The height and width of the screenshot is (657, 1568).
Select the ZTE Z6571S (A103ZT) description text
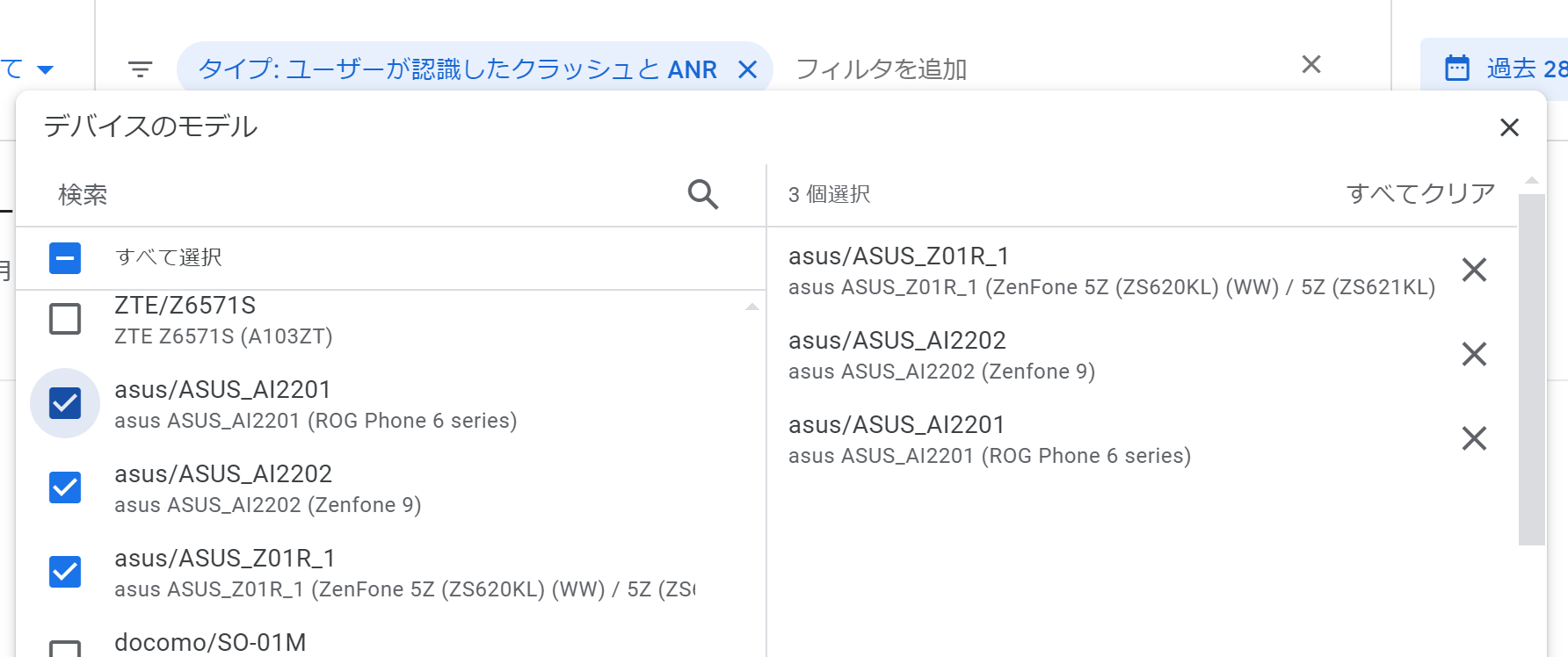point(223,336)
